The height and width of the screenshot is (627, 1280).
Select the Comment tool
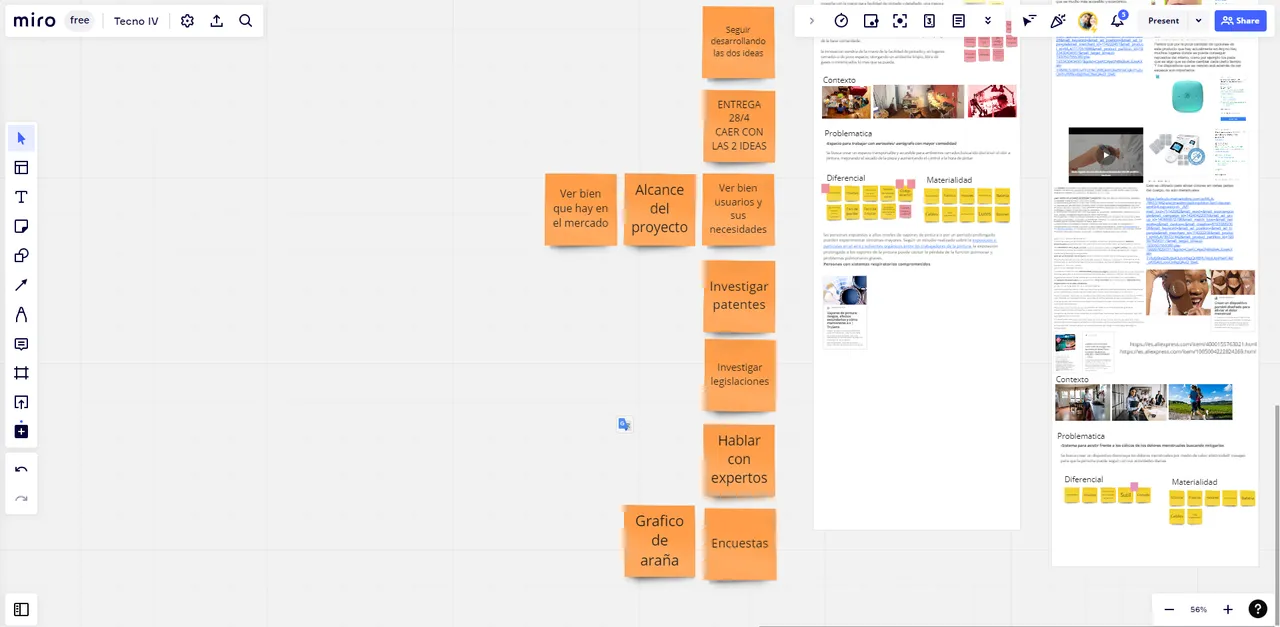click(x=21, y=344)
